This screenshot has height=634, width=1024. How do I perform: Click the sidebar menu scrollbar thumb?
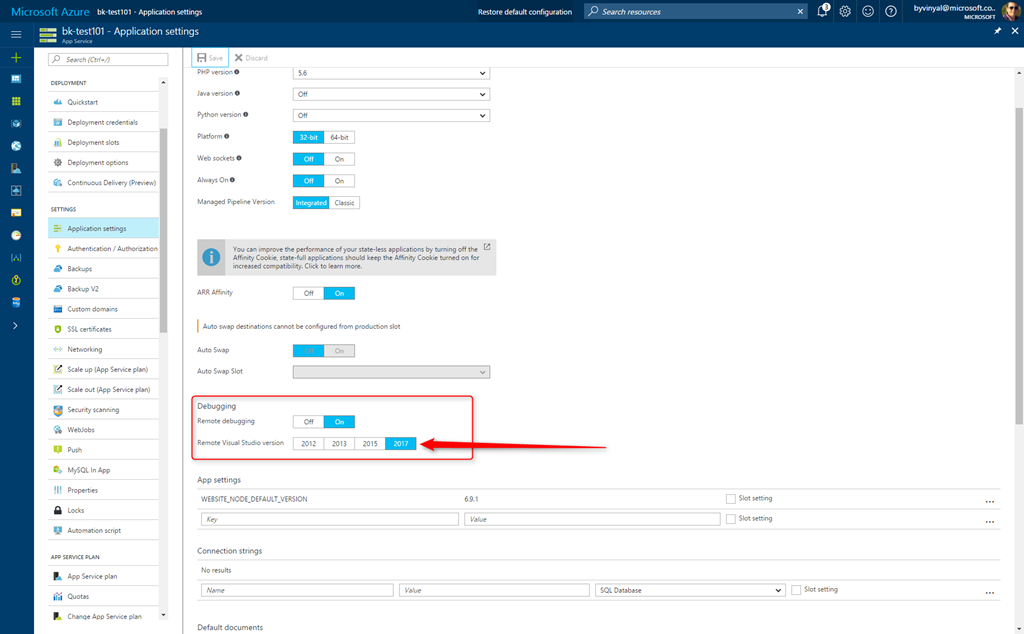point(163,230)
